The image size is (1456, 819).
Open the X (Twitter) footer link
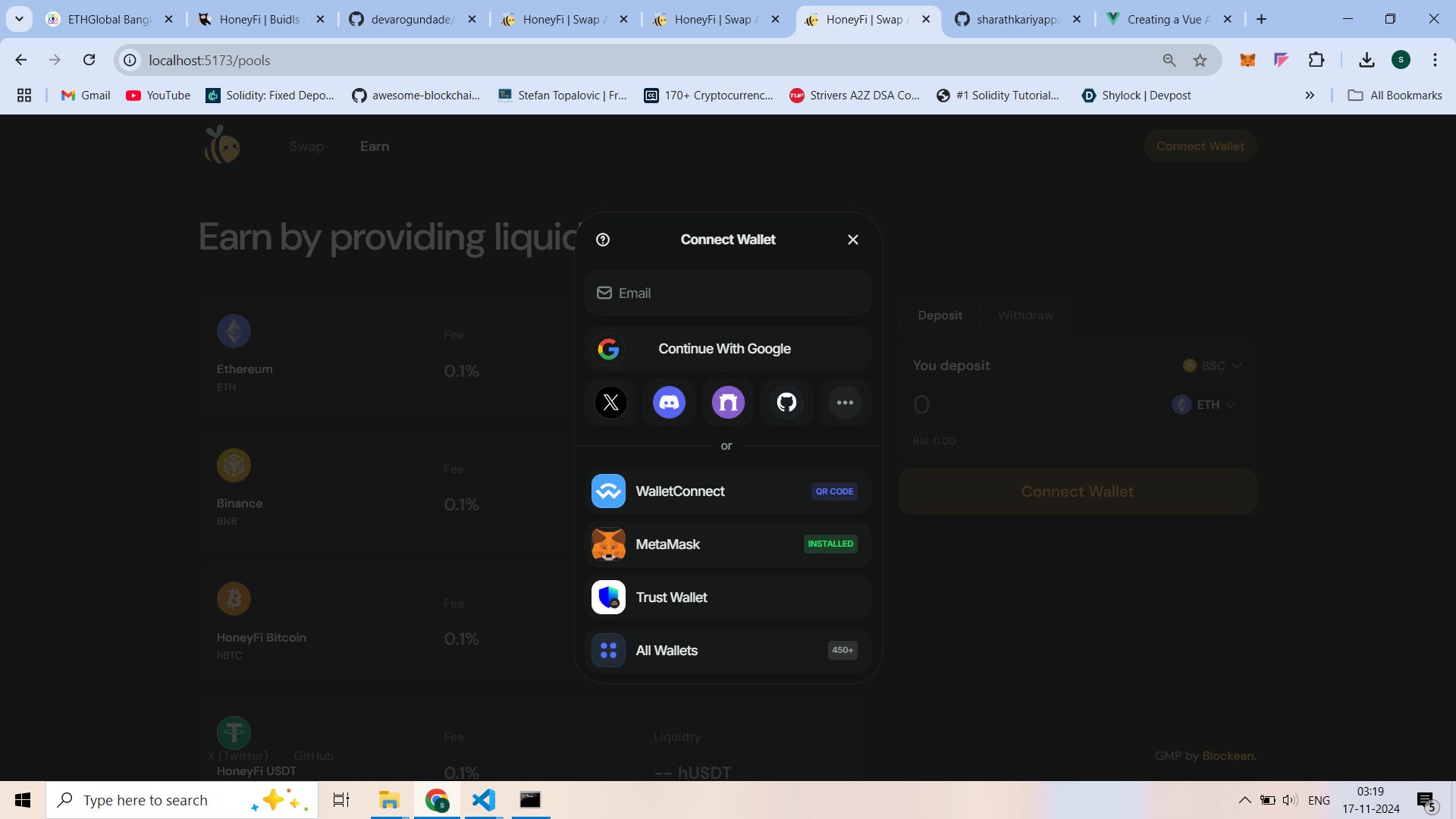[x=237, y=755]
